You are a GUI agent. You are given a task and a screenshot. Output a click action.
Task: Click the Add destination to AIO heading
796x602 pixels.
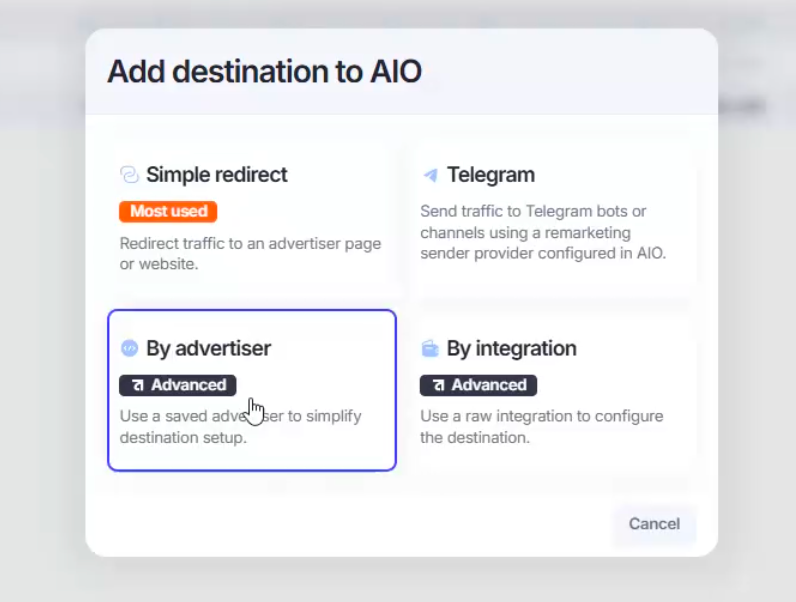264,71
